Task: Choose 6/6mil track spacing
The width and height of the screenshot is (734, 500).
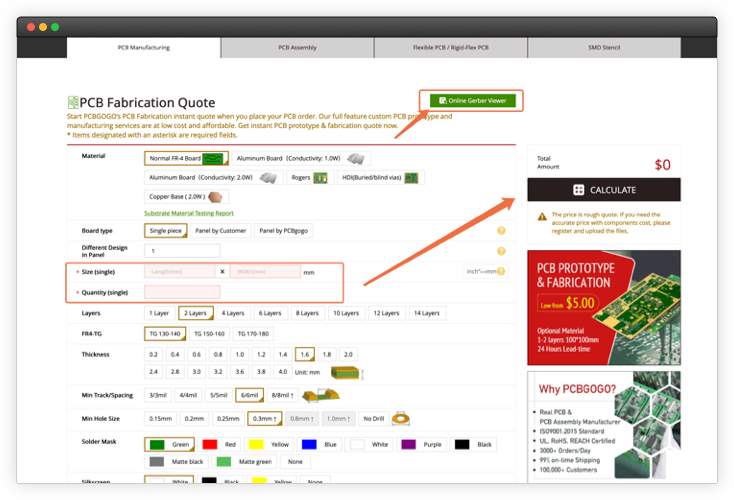Action: coord(250,395)
